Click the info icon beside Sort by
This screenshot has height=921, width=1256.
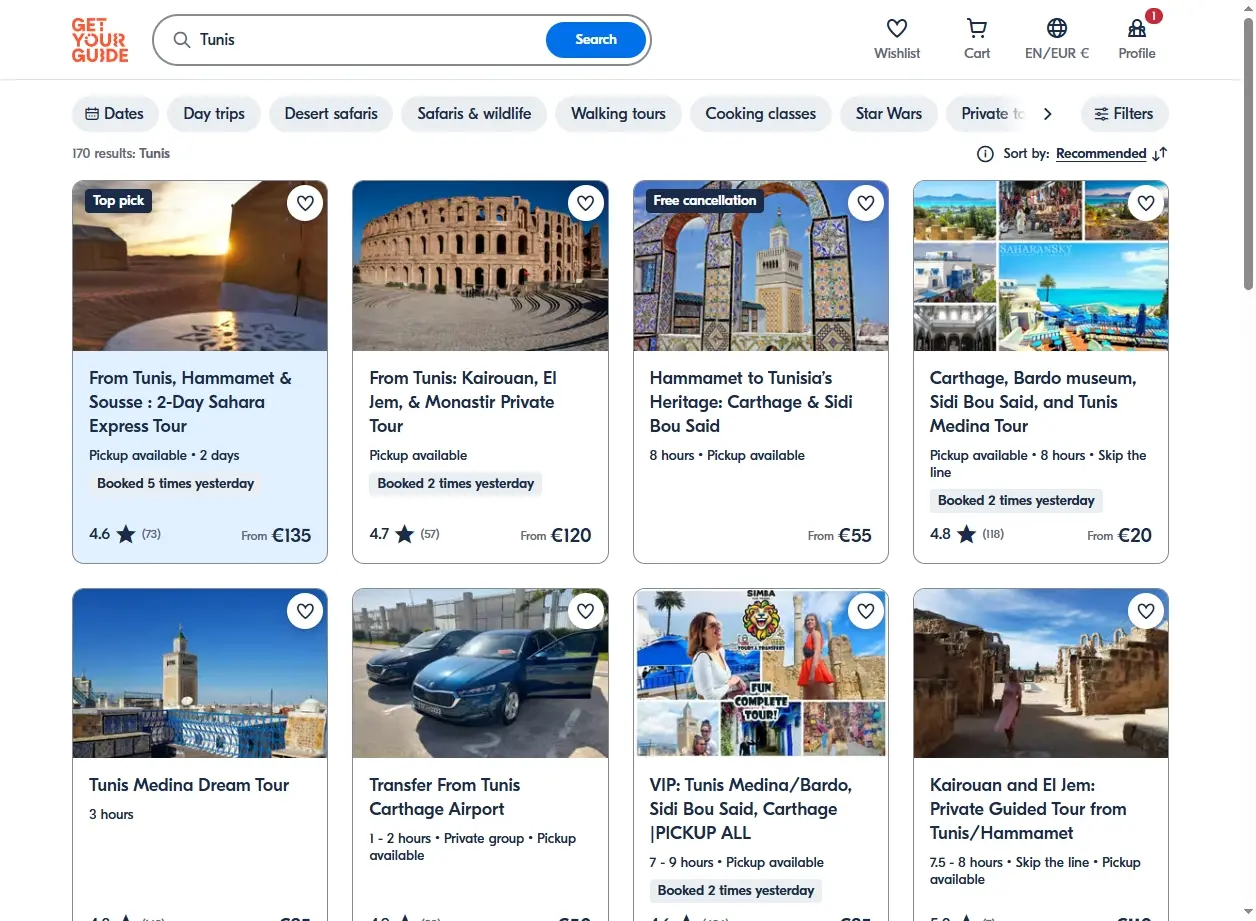pos(985,154)
